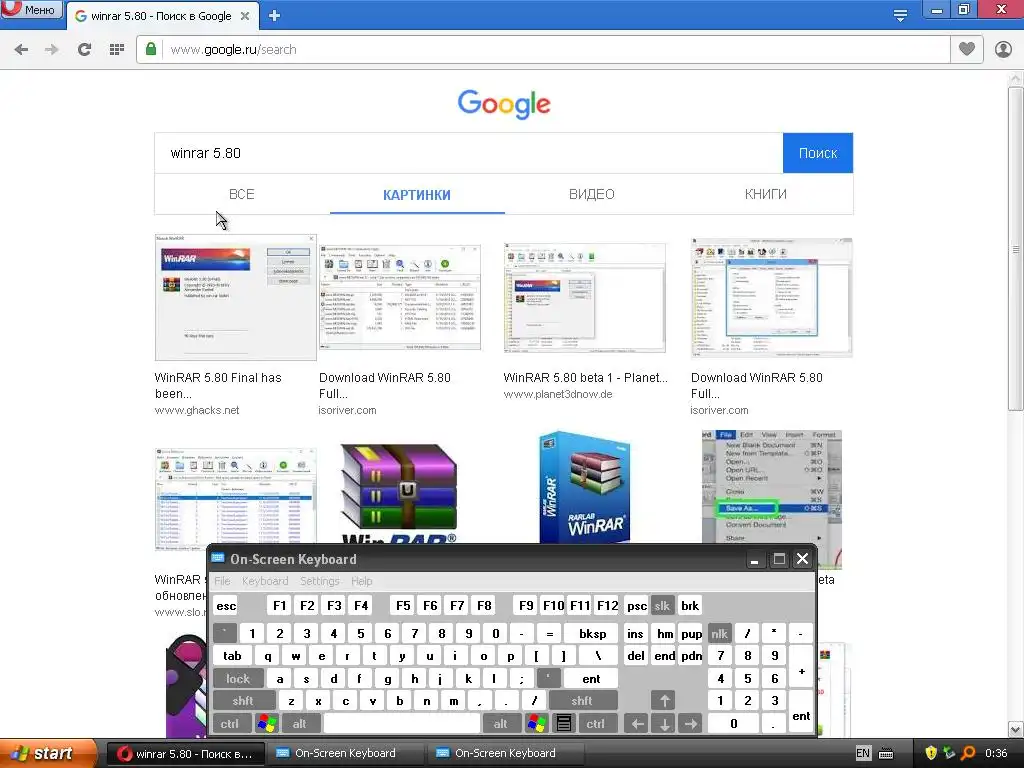Open On-Screen Keyboard Settings menu

point(320,581)
